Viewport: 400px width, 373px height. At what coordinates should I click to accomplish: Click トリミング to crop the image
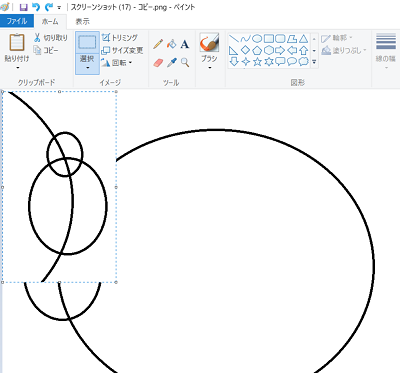pos(120,38)
